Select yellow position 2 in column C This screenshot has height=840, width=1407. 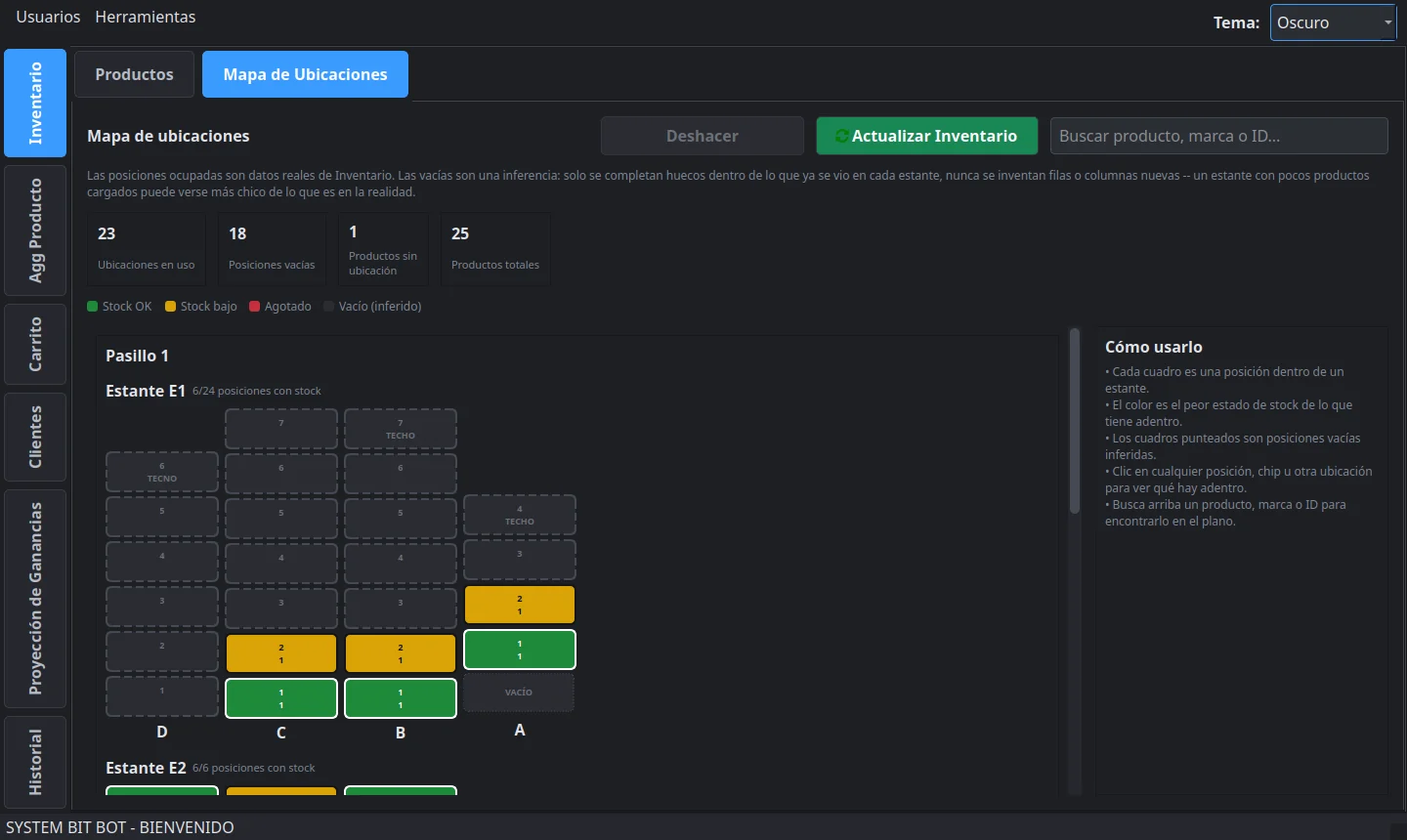click(281, 653)
